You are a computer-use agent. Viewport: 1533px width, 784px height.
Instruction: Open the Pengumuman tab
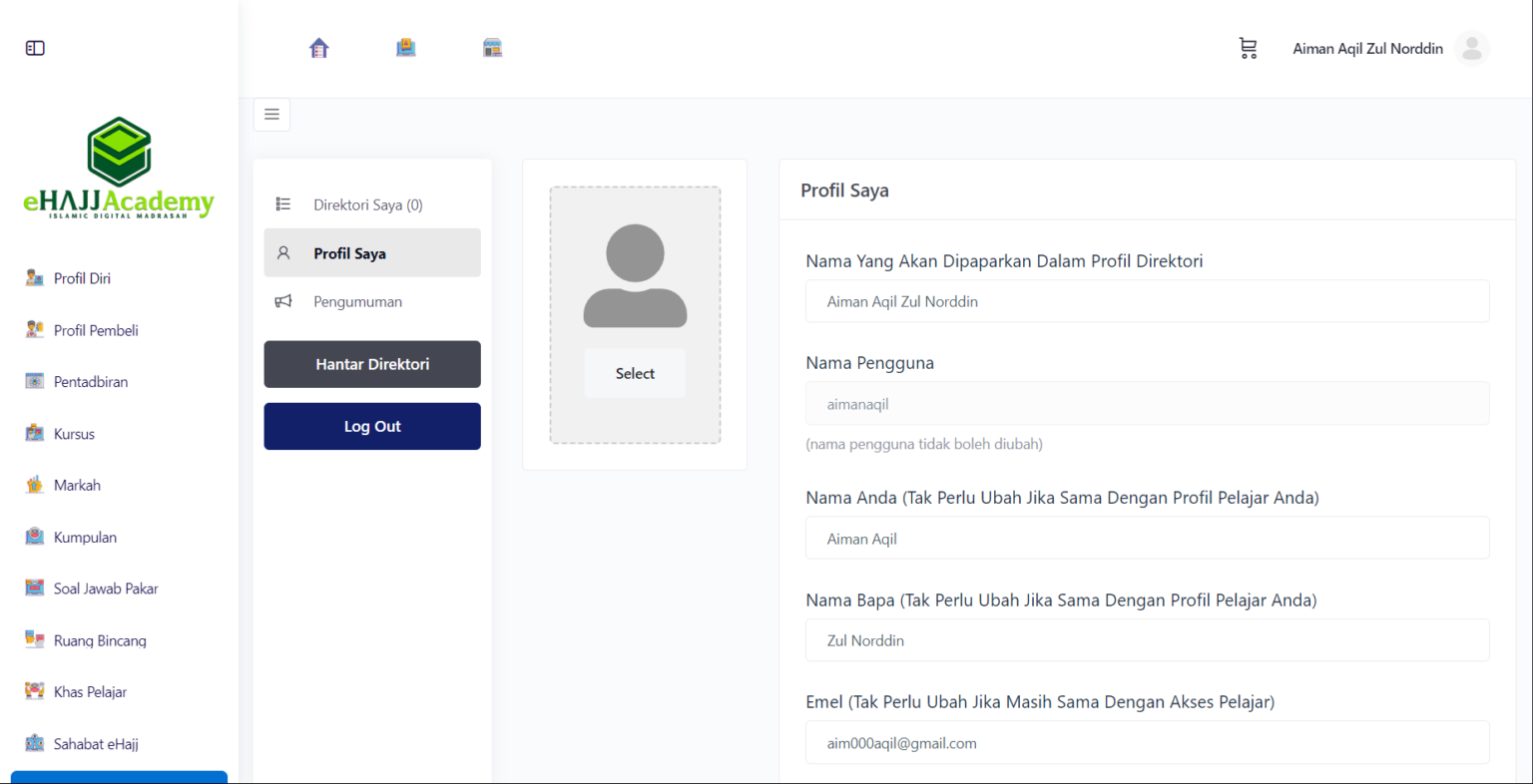(357, 301)
